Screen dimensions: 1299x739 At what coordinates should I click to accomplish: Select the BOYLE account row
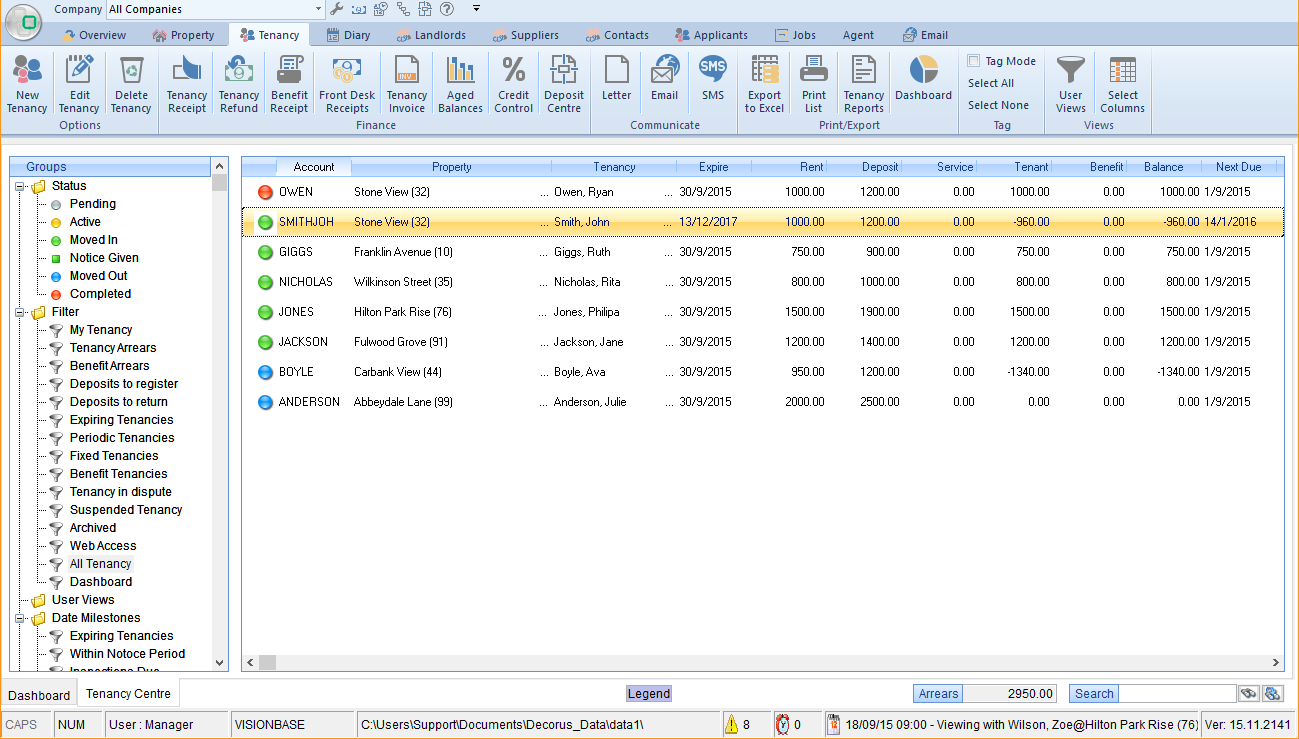click(x=762, y=372)
